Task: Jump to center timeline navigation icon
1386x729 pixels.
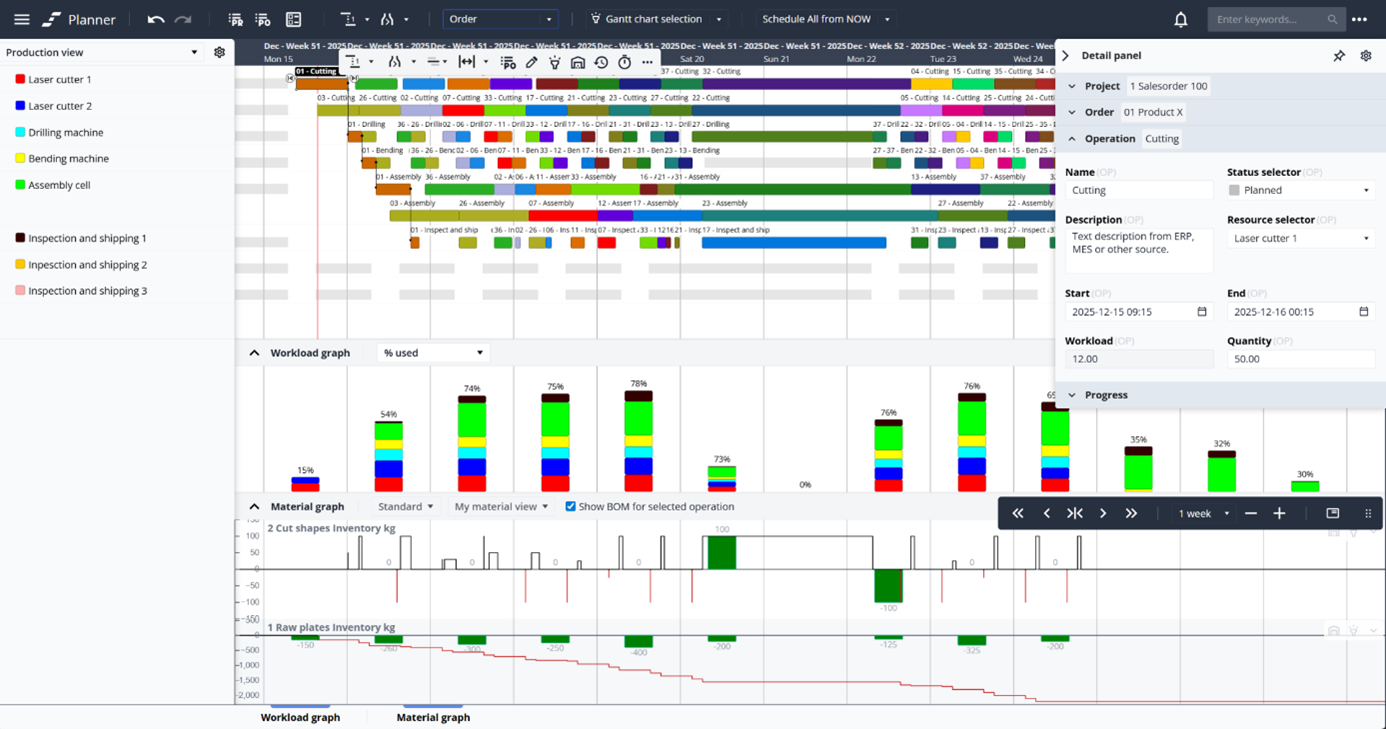Action: [1075, 513]
